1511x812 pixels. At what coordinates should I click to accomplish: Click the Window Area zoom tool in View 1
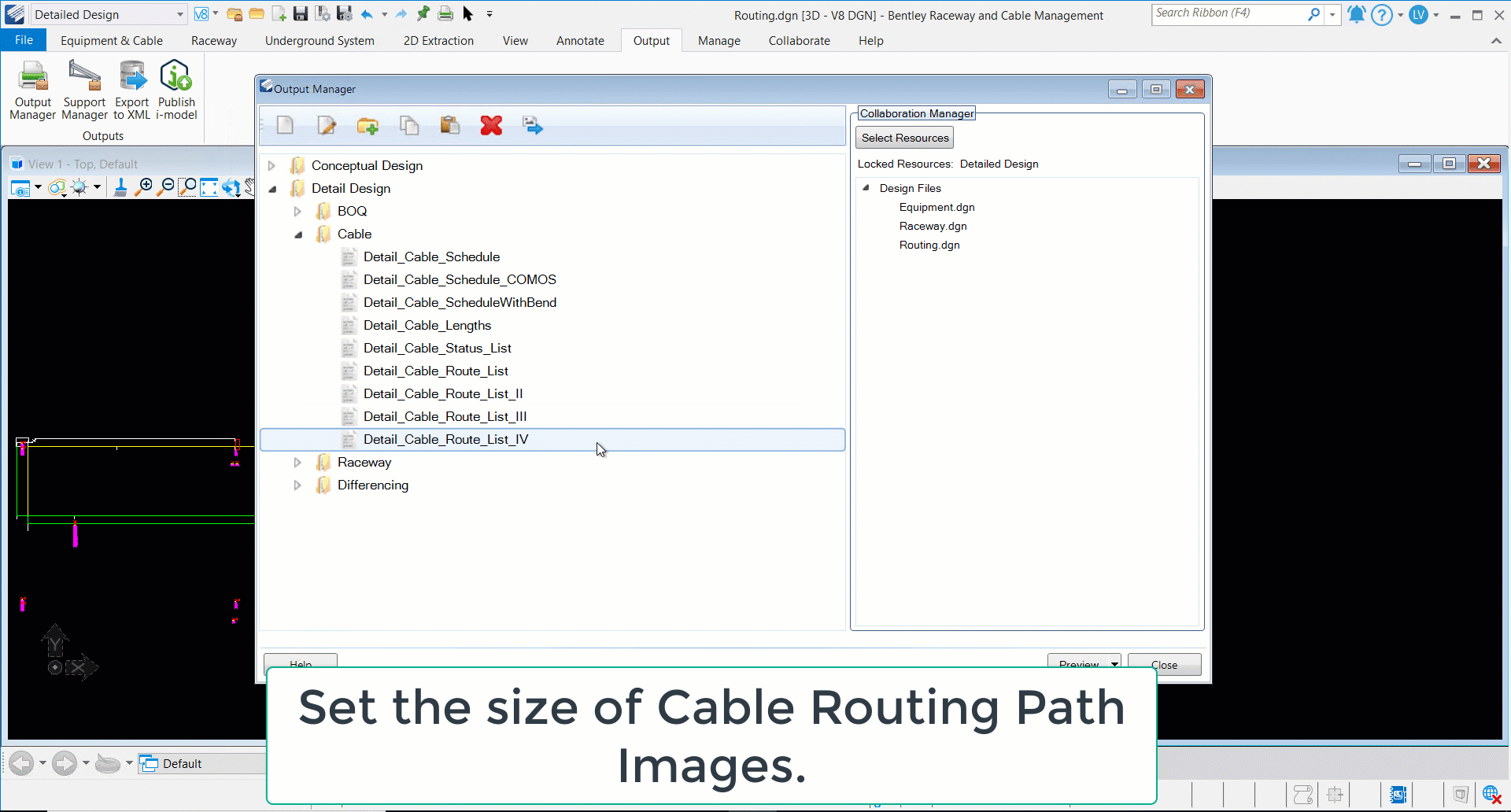(187, 187)
